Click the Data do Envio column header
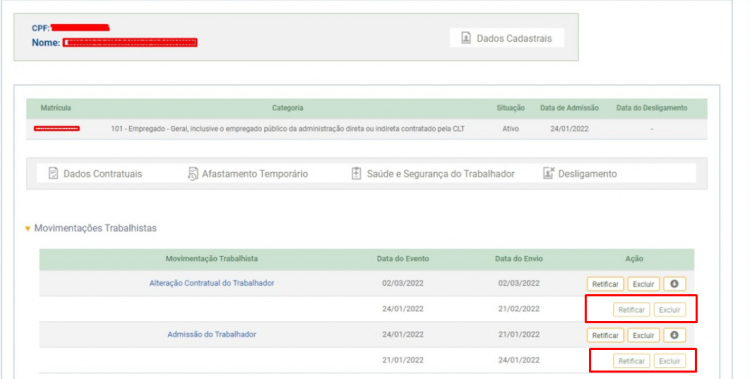This screenshot has height=379, width=750. pyautogui.click(x=519, y=258)
